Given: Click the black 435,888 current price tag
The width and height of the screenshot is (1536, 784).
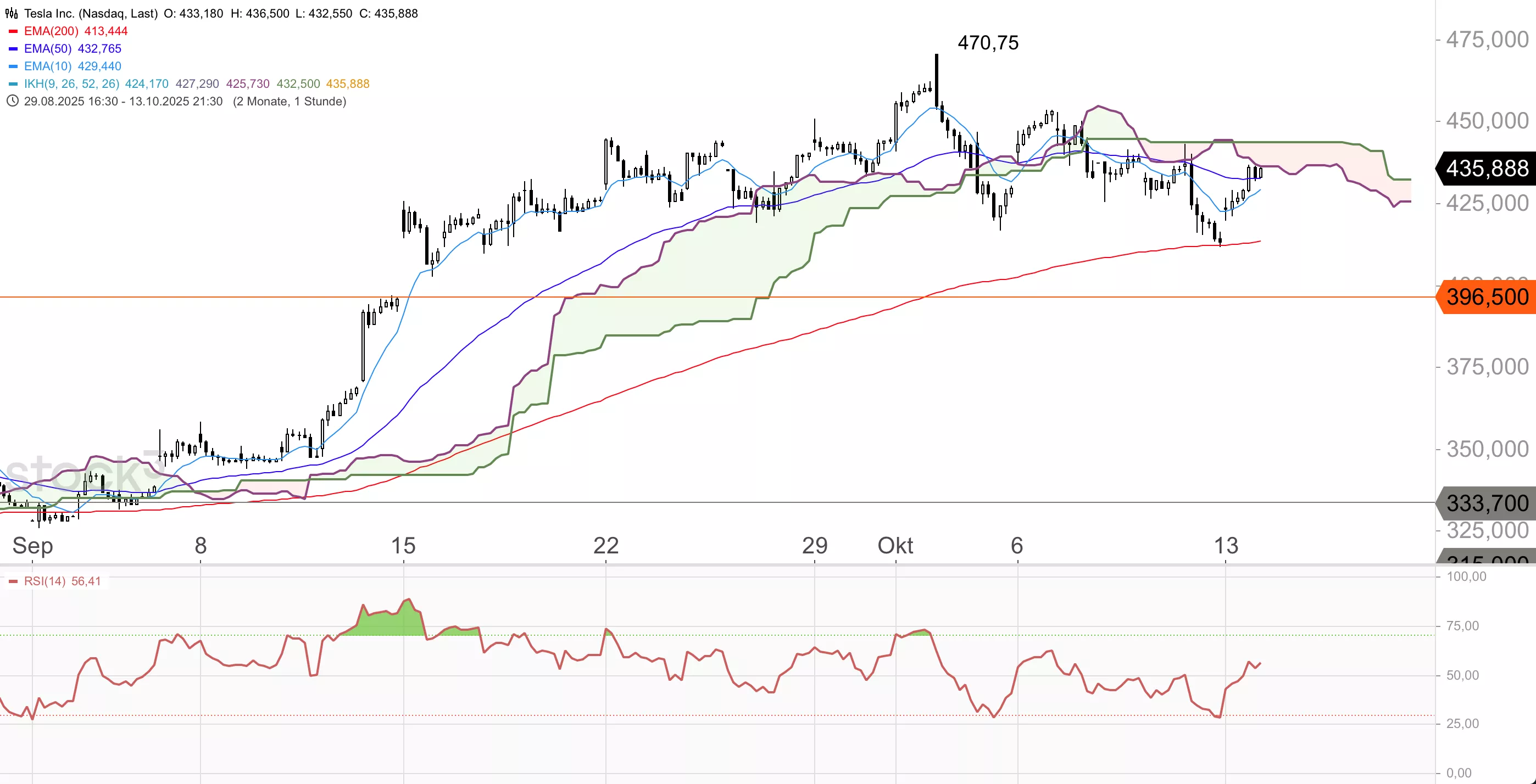Looking at the screenshot, I should coord(1487,169).
